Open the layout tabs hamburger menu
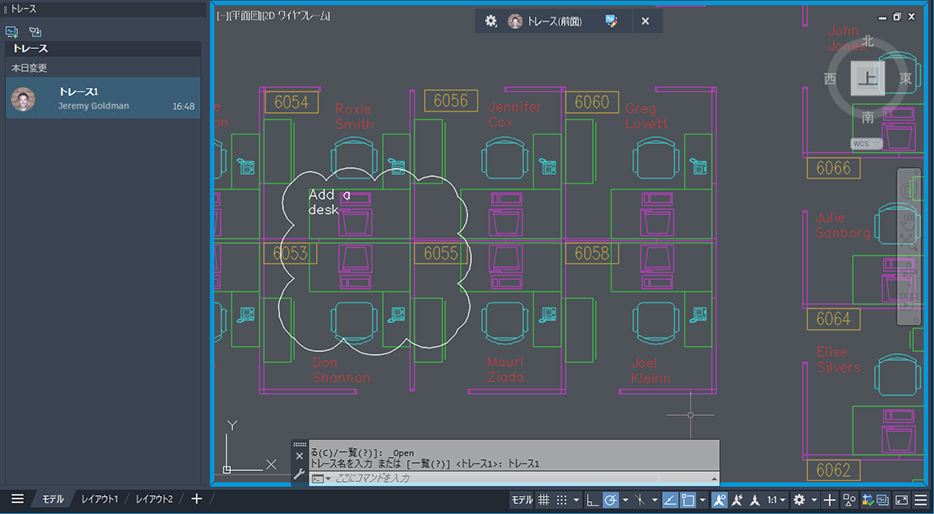Viewport: 934px width, 514px height. [x=17, y=499]
